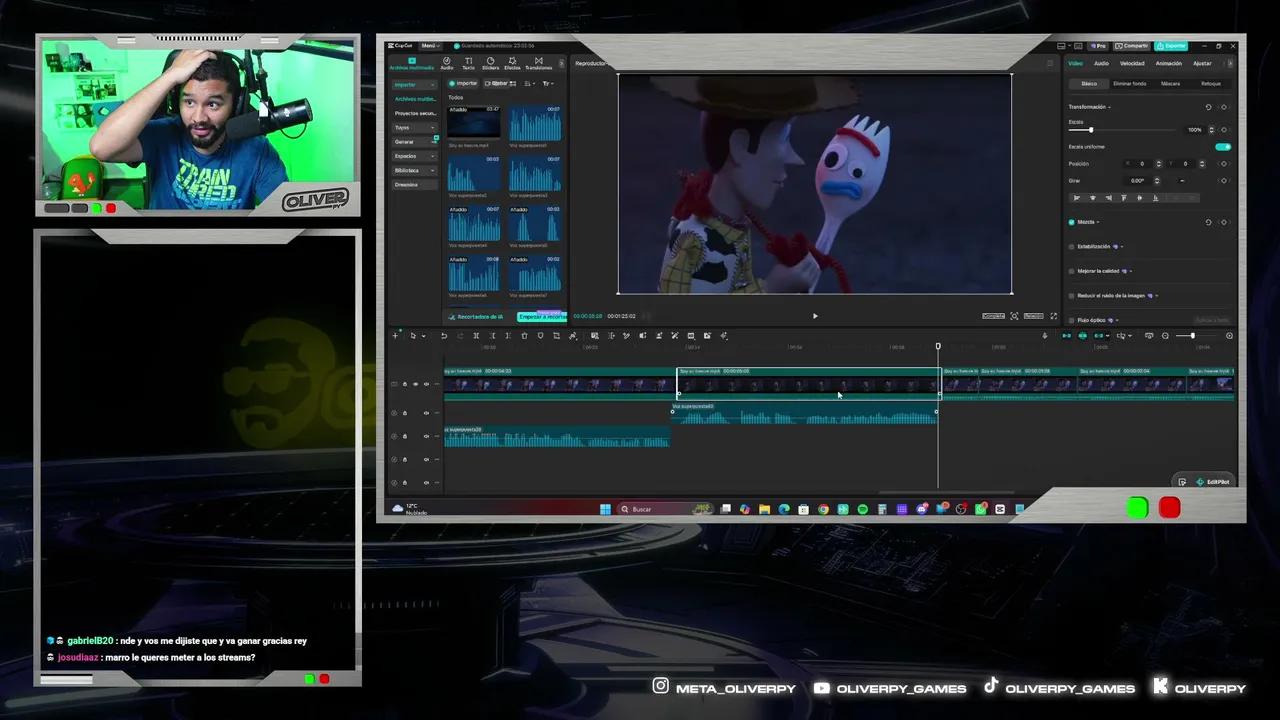This screenshot has height=720, width=1280.
Task: Show more inspector tabs with arrow
Action: pyautogui.click(x=1230, y=64)
